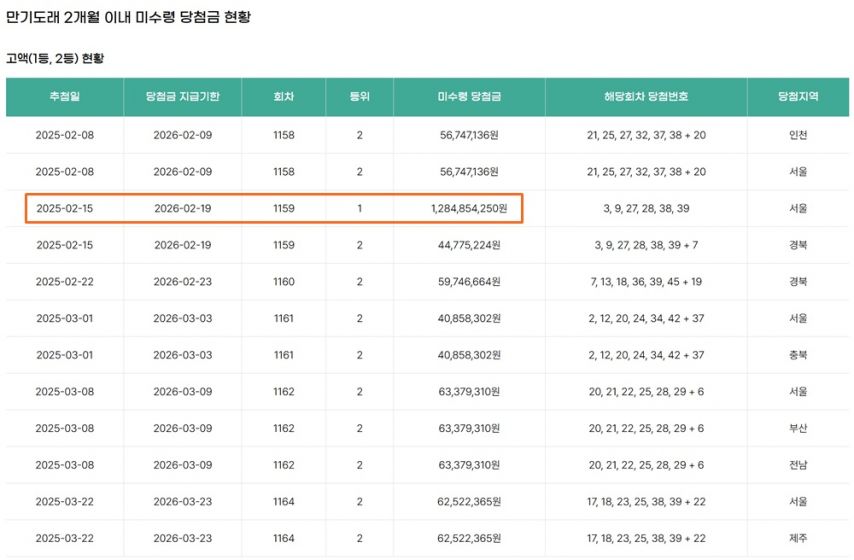The height and width of the screenshot is (560, 854).
Task: Click the 해당회차 당첨번호 column header
Action: 646,97
